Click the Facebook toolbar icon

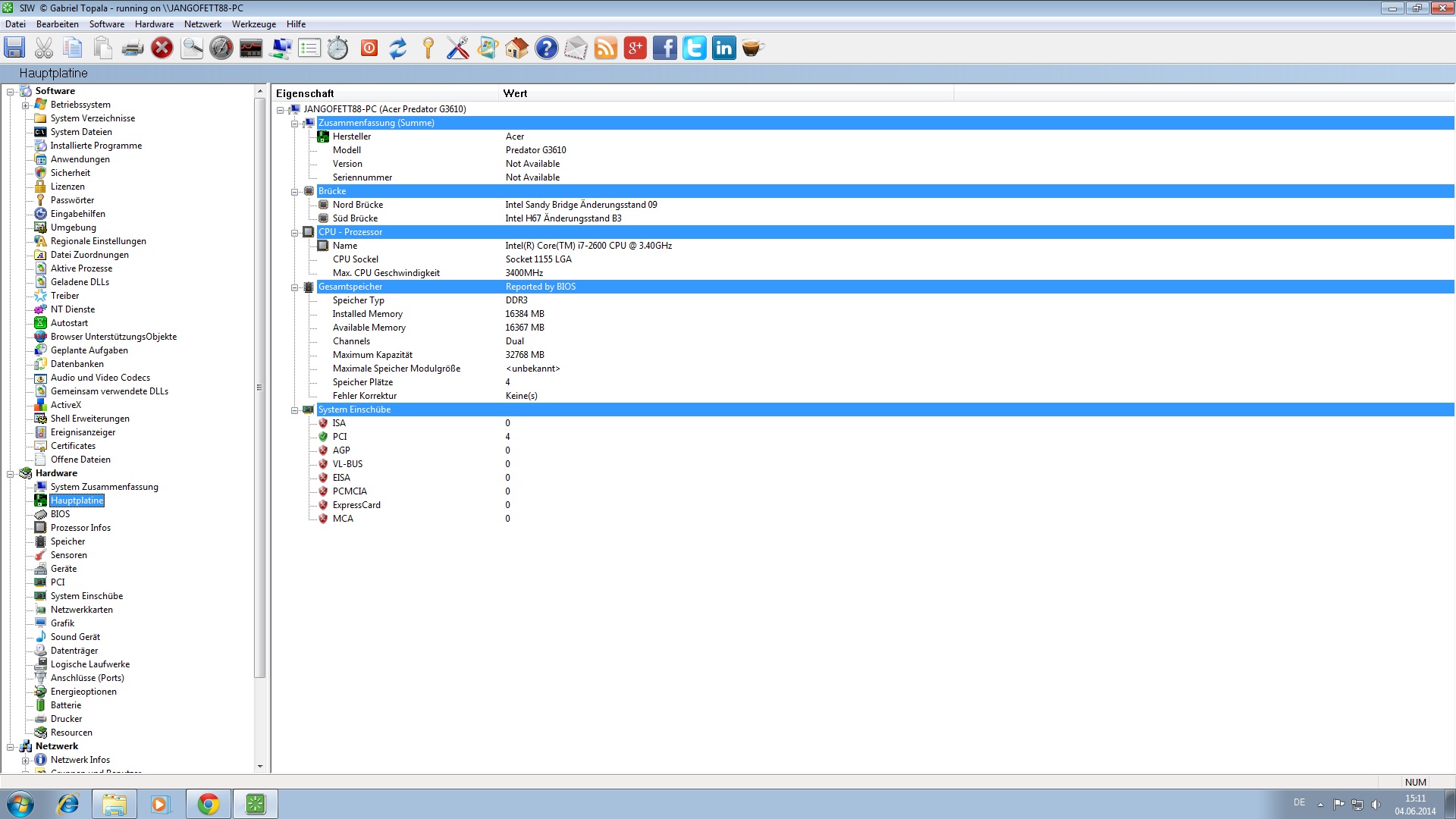click(x=664, y=49)
